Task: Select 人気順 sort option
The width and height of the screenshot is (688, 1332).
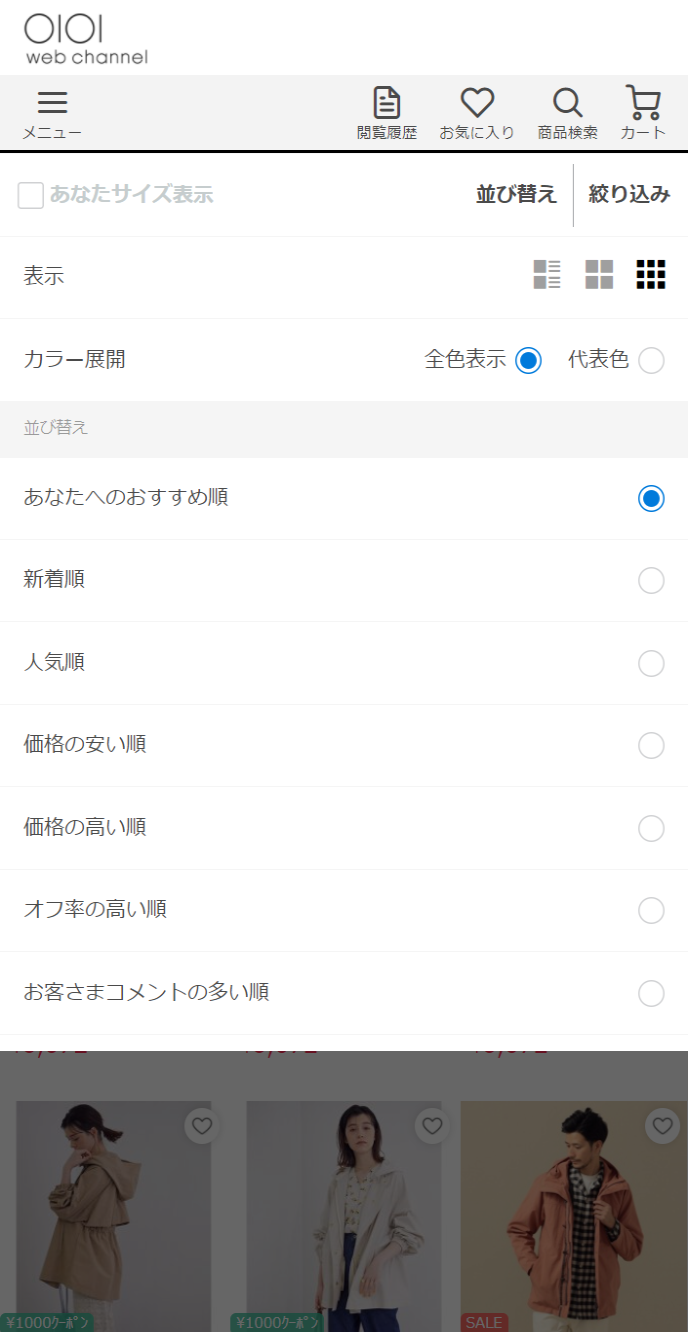Action: tap(651, 663)
